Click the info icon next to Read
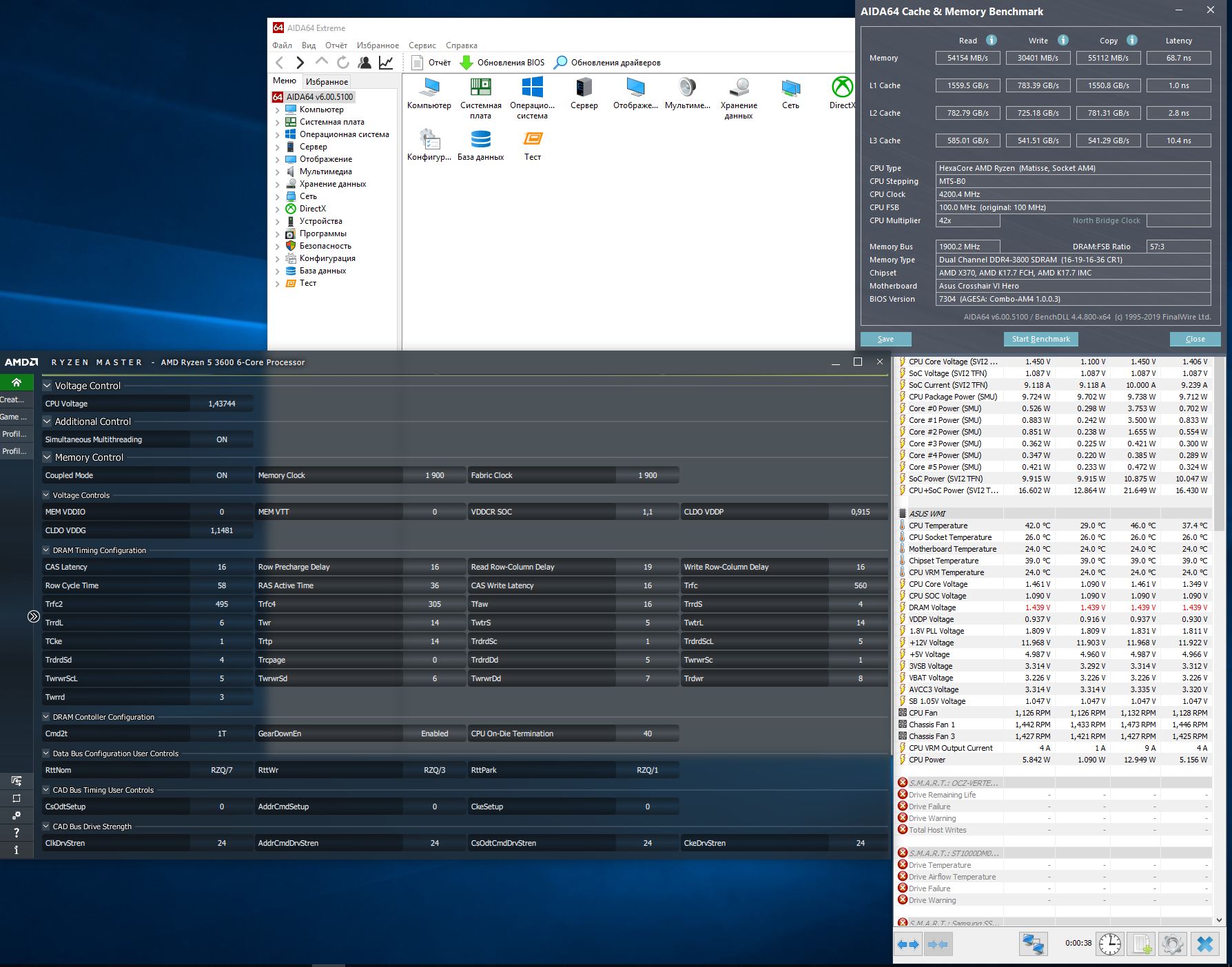Screen dimensions: 1232x967 tap(992, 40)
